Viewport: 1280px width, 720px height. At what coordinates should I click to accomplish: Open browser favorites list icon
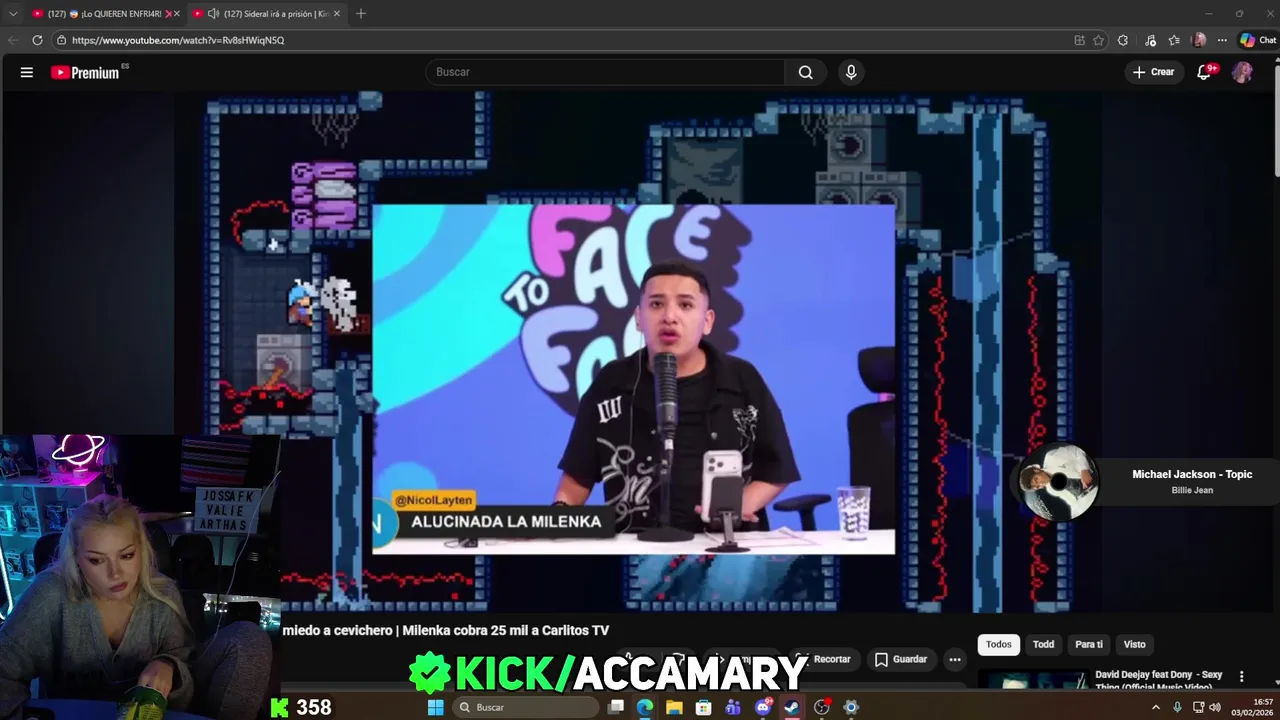(1174, 40)
